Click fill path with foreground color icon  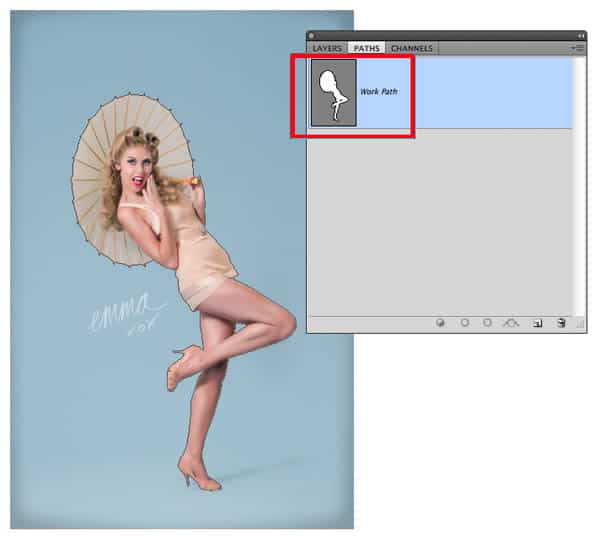pyautogui.click(x=441, y=323)
